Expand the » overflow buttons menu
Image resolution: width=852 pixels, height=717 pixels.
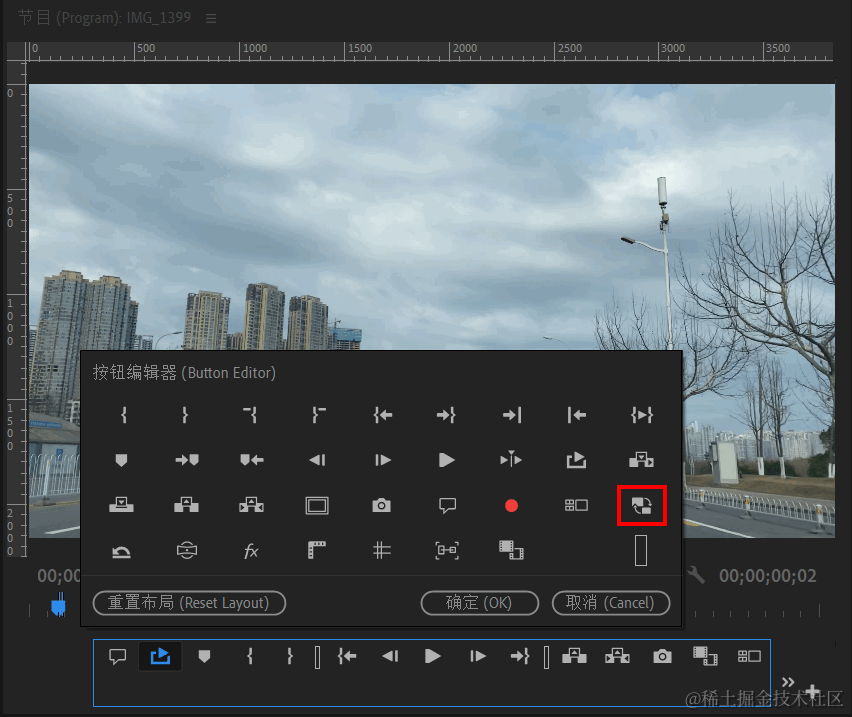788,682
